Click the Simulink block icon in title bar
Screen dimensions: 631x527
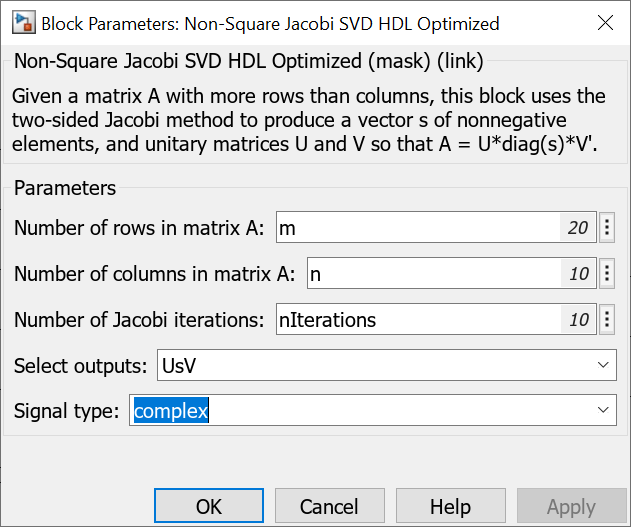pyautogui.click(x=21, y=23)
